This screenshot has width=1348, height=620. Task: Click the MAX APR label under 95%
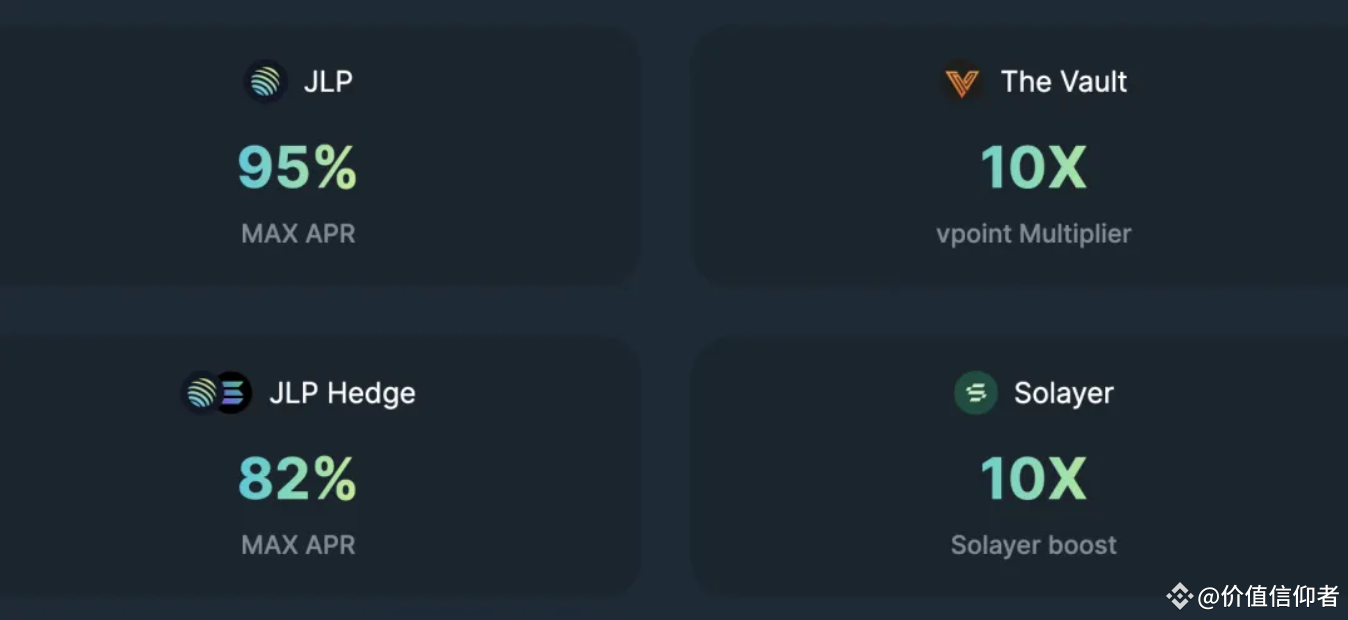[297, 233]
